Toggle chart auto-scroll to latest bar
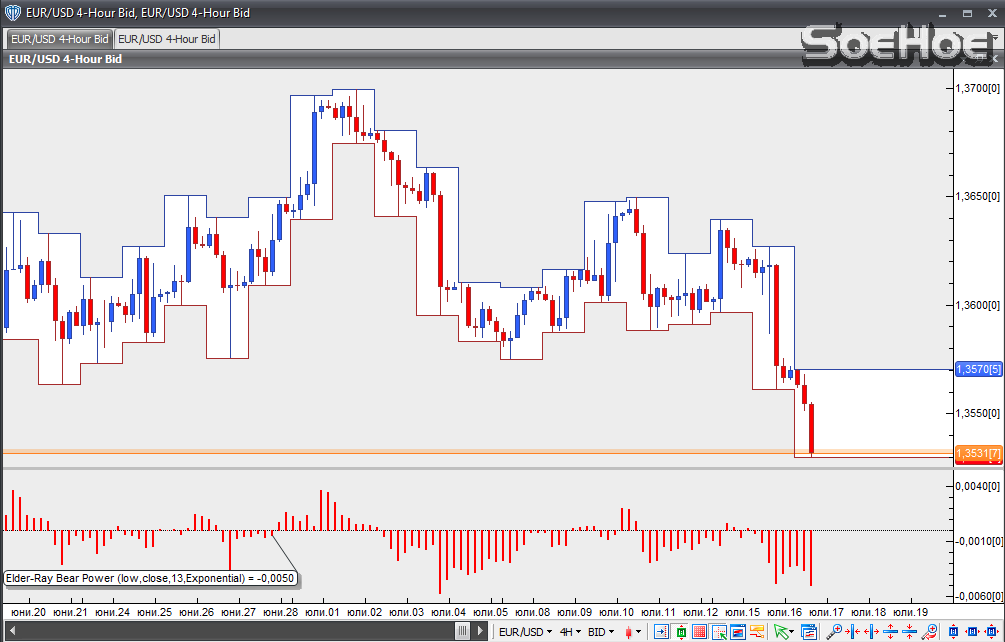The width and height of the screenshot is (1005, 642). coord(661,632)
